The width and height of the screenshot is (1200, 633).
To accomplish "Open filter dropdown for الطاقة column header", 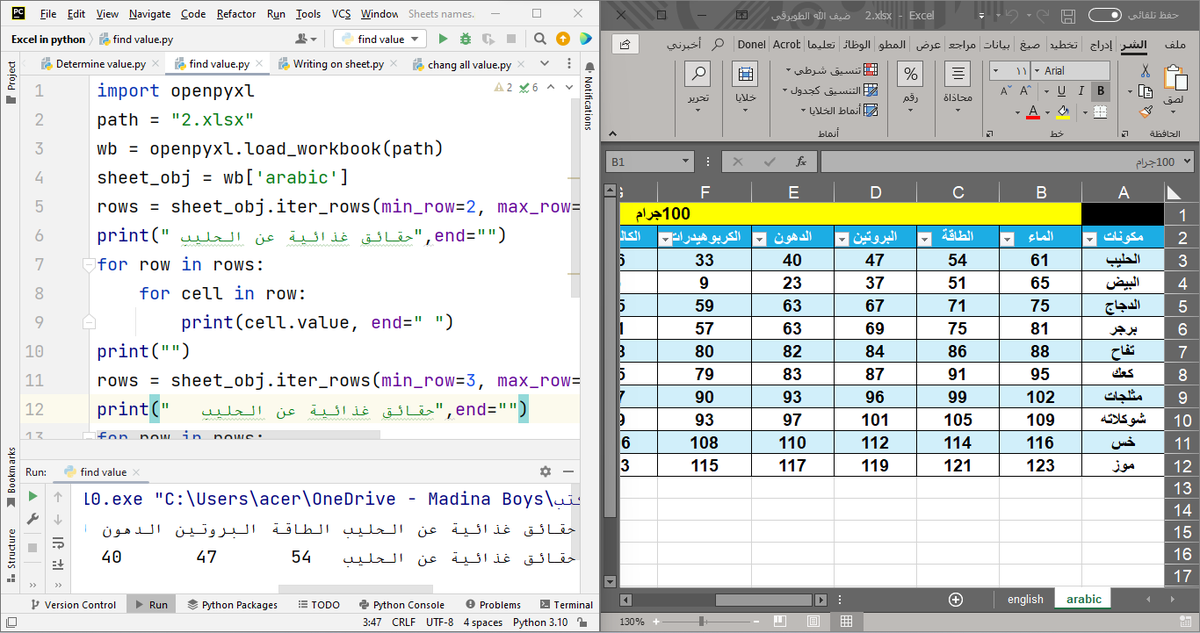I will tap(925, 238).
